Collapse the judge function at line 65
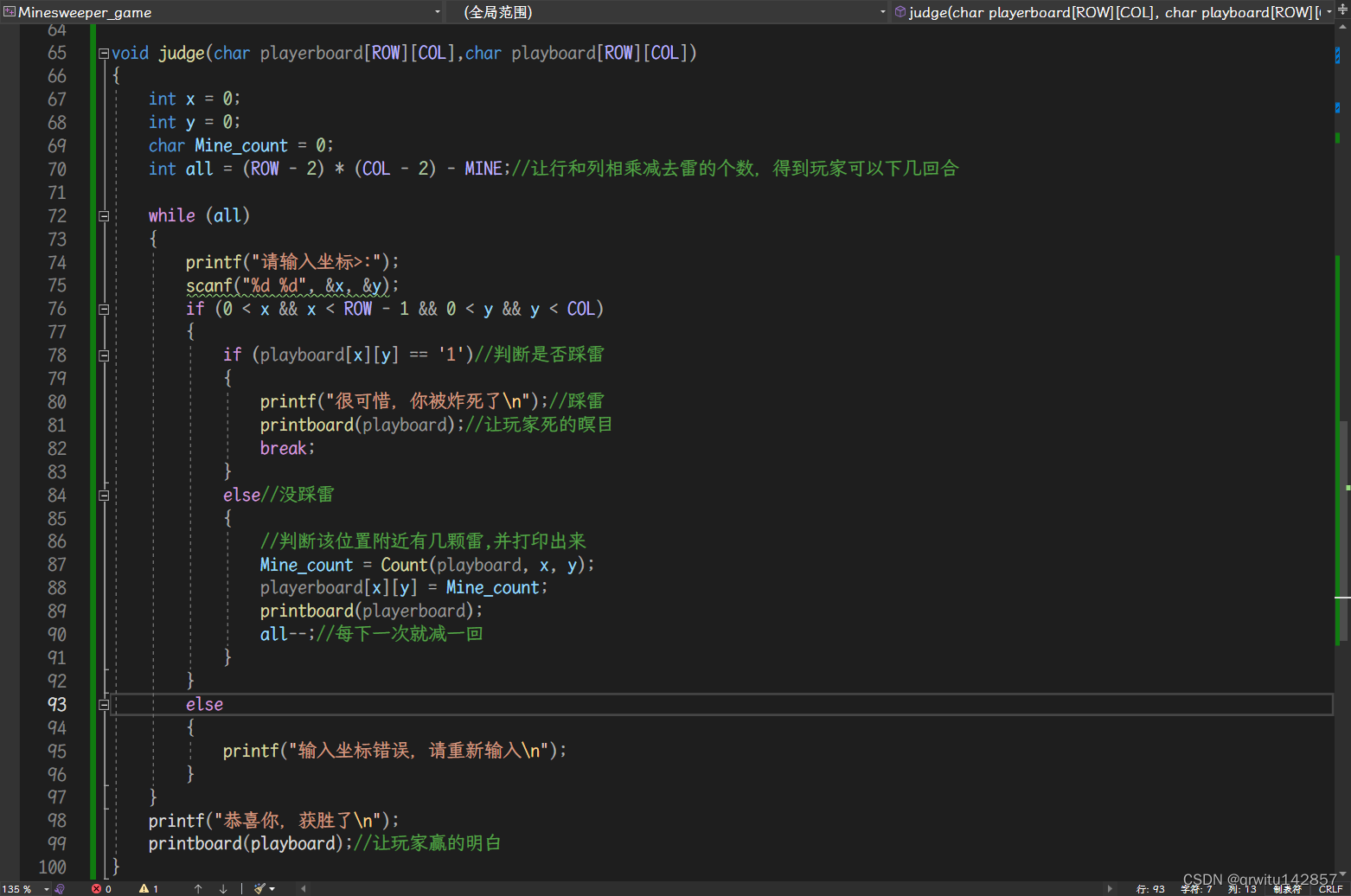Viewport: 1351px width, 896px height. click(104, 53)
